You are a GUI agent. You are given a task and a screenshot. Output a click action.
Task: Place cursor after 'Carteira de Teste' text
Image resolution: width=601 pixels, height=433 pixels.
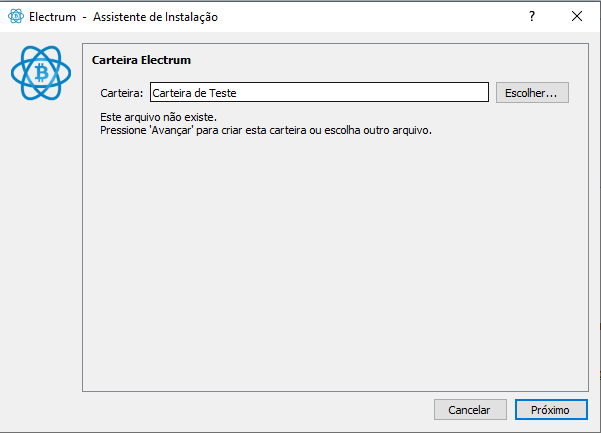click(237, 93)
